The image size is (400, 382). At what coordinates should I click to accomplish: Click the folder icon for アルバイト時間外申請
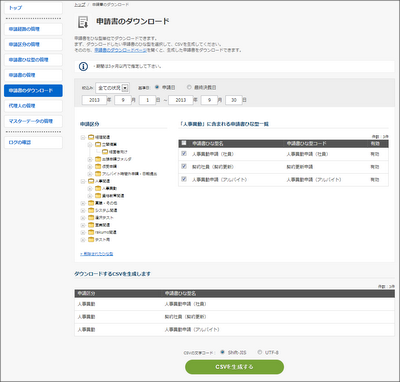tap(98, 174)
